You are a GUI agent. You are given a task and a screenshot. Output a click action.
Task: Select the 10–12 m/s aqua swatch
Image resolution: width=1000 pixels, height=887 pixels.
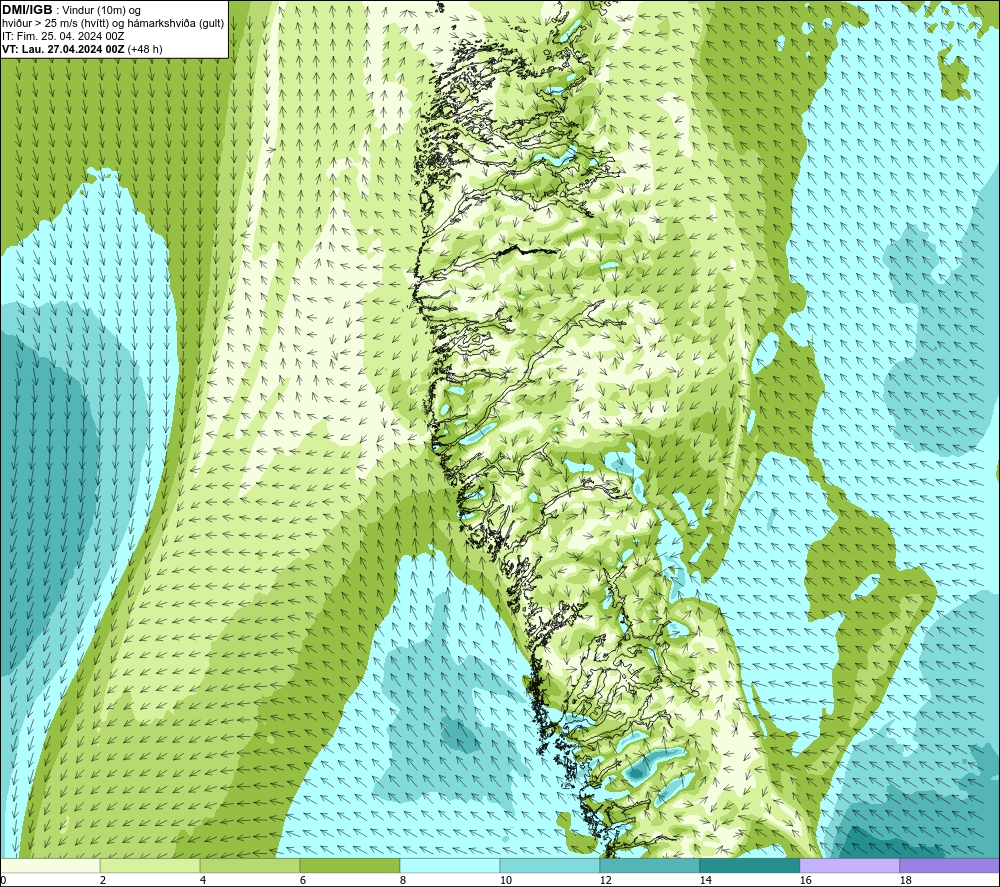coord(550,865)
